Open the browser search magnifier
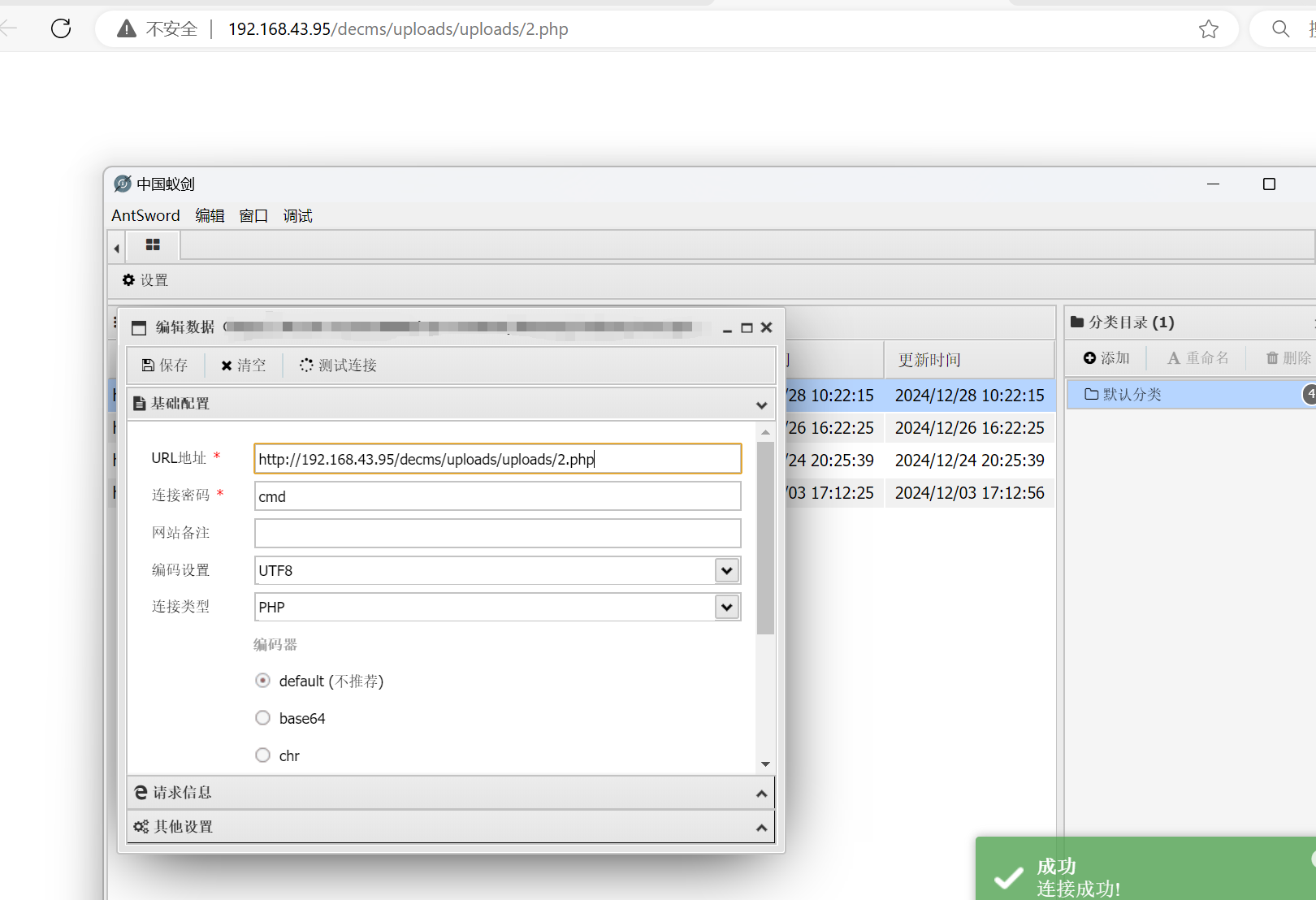Image resolution: width=1316 pixels, height=900 pixels. pyautogui.click(x=1280, y=29)
